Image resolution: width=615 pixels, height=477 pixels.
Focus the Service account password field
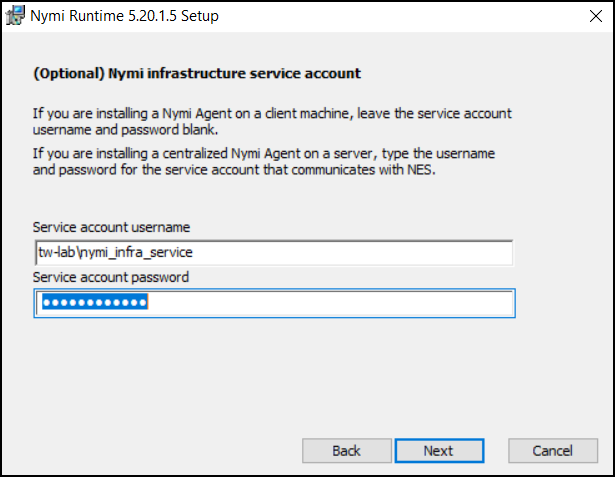pos(275,303)
